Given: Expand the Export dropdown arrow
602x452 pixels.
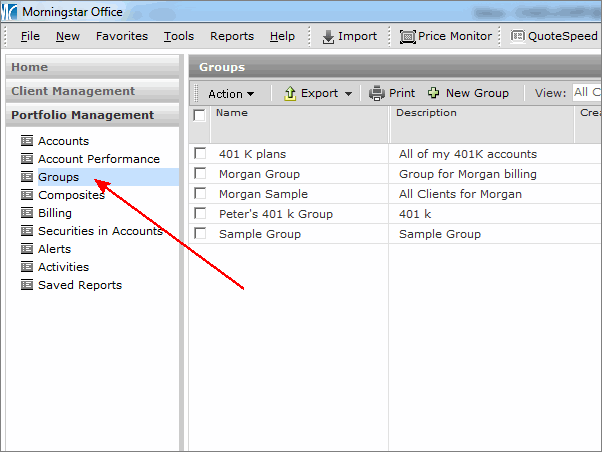Looking at the screenshot, I should pos(349,93).
